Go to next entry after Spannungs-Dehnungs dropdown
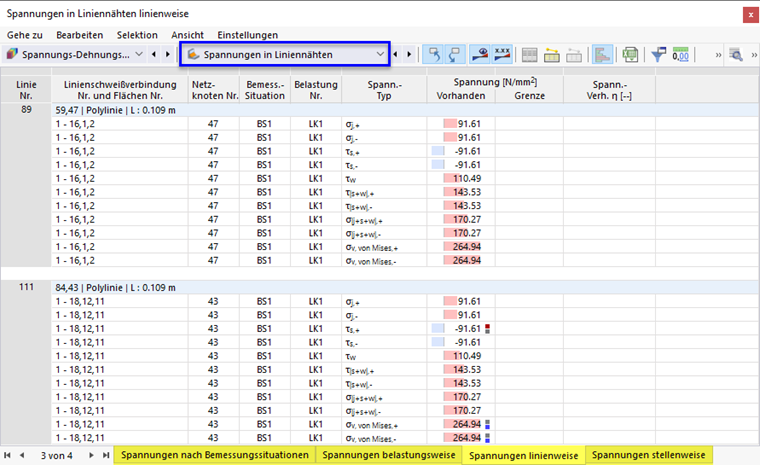The height and width of the screenshot is (465, 760). click(x=168, y=54)
